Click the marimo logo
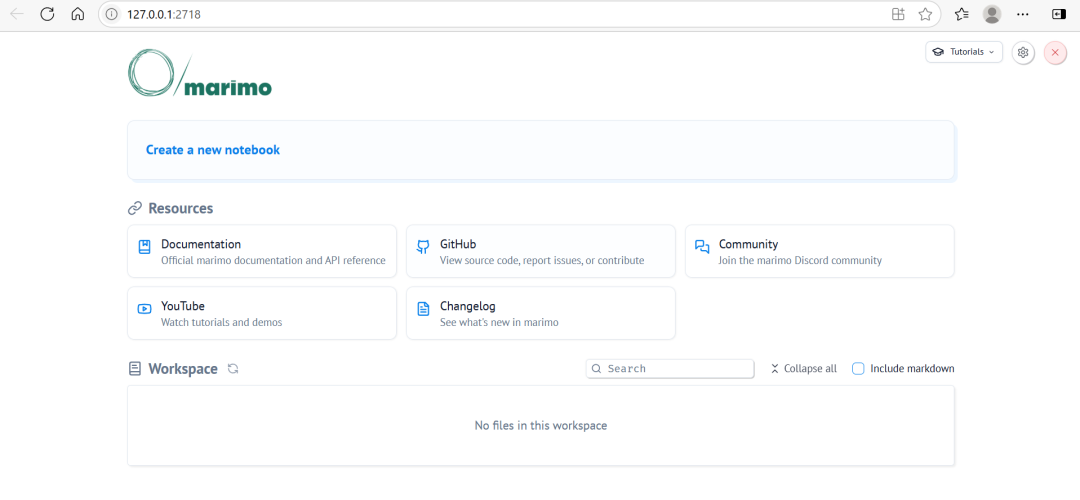The height and width of the screenshot is (500, 1080). (200, 74)
